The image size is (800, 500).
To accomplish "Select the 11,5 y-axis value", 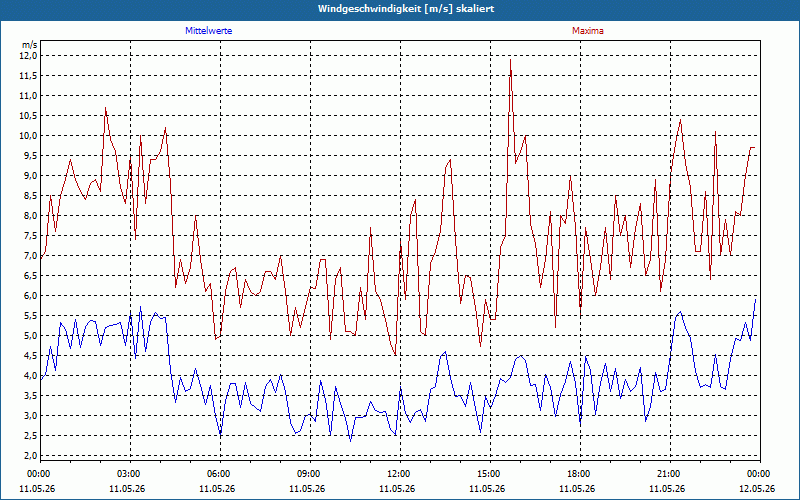I will pyautogui.click(x=28, y=76).
